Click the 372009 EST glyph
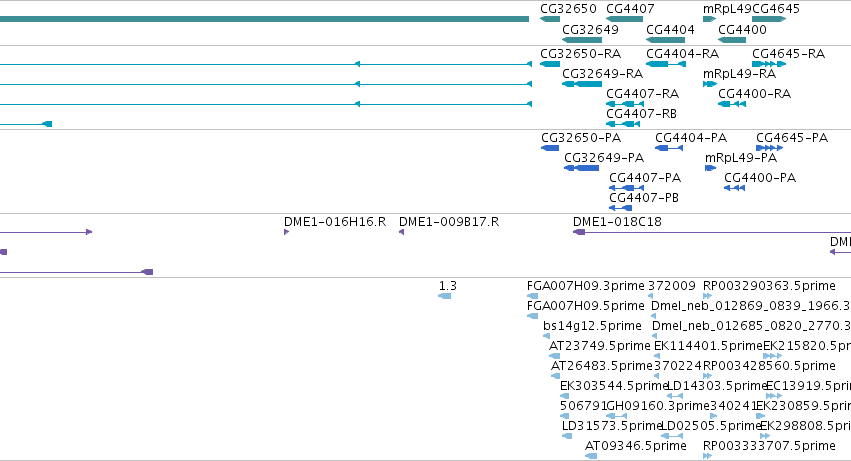851x461 pixels. pos(651,296)
